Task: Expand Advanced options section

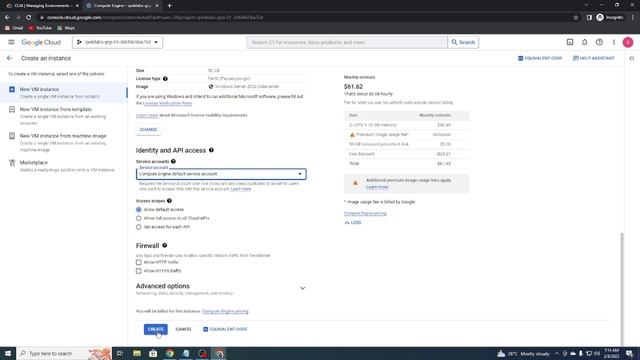Action: click(221, 289)
